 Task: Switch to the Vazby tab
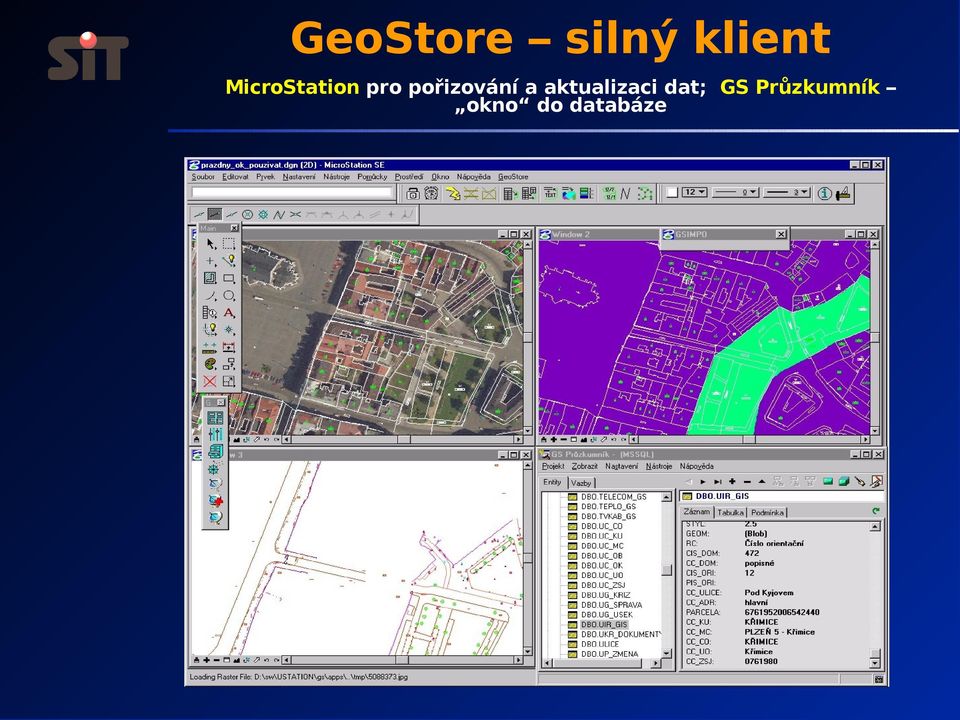[x=581, y=483]
